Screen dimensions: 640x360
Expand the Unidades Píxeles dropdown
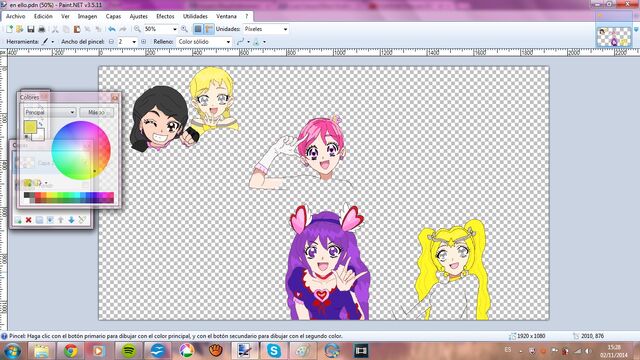266,29
